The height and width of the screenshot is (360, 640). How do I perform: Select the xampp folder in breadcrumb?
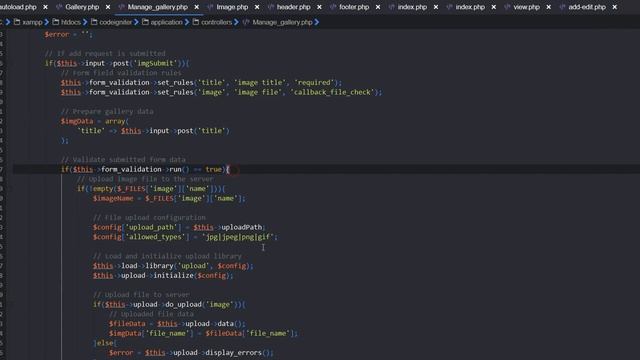tap(32, 22)
